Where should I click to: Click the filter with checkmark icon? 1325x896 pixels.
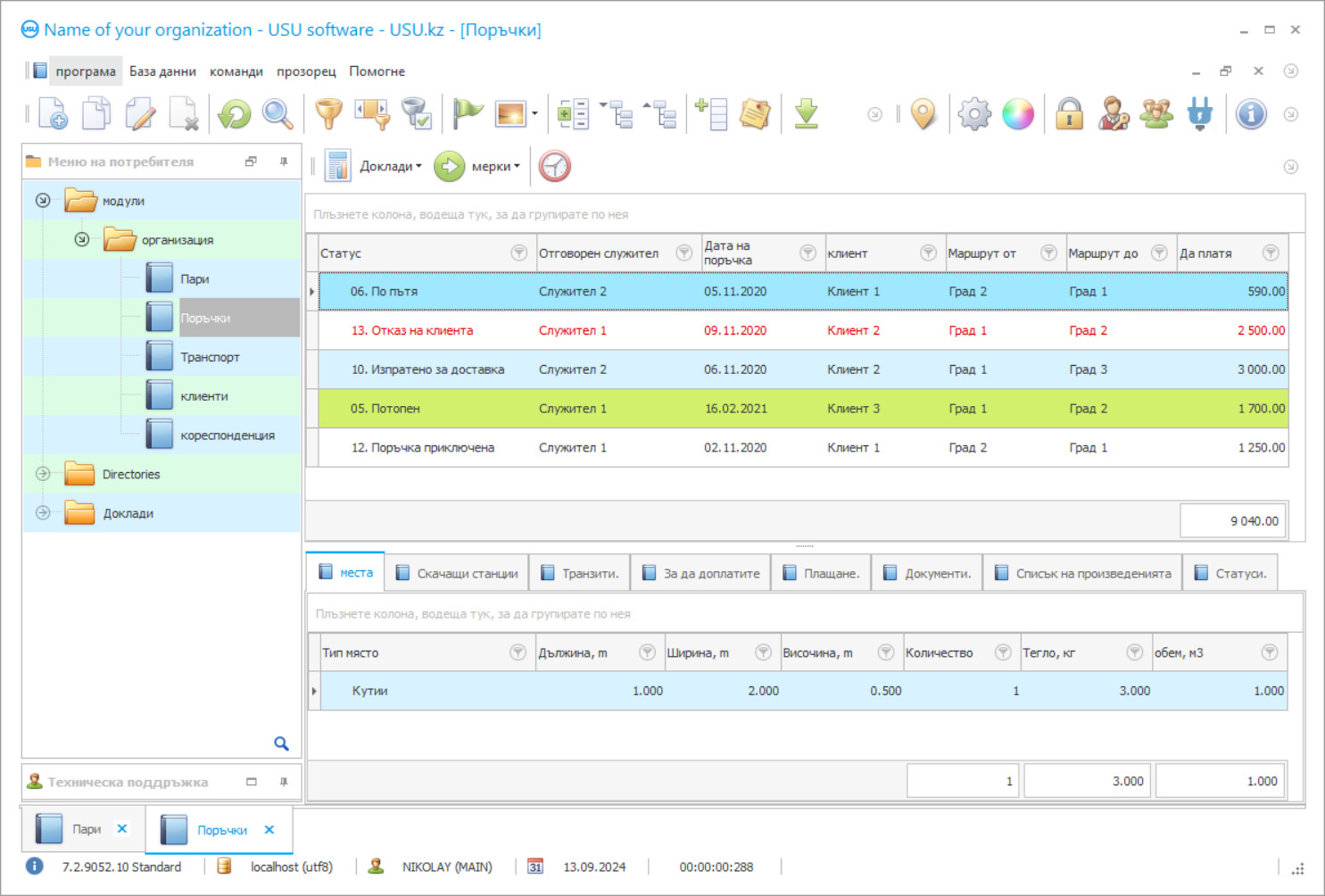pos(416,114)
